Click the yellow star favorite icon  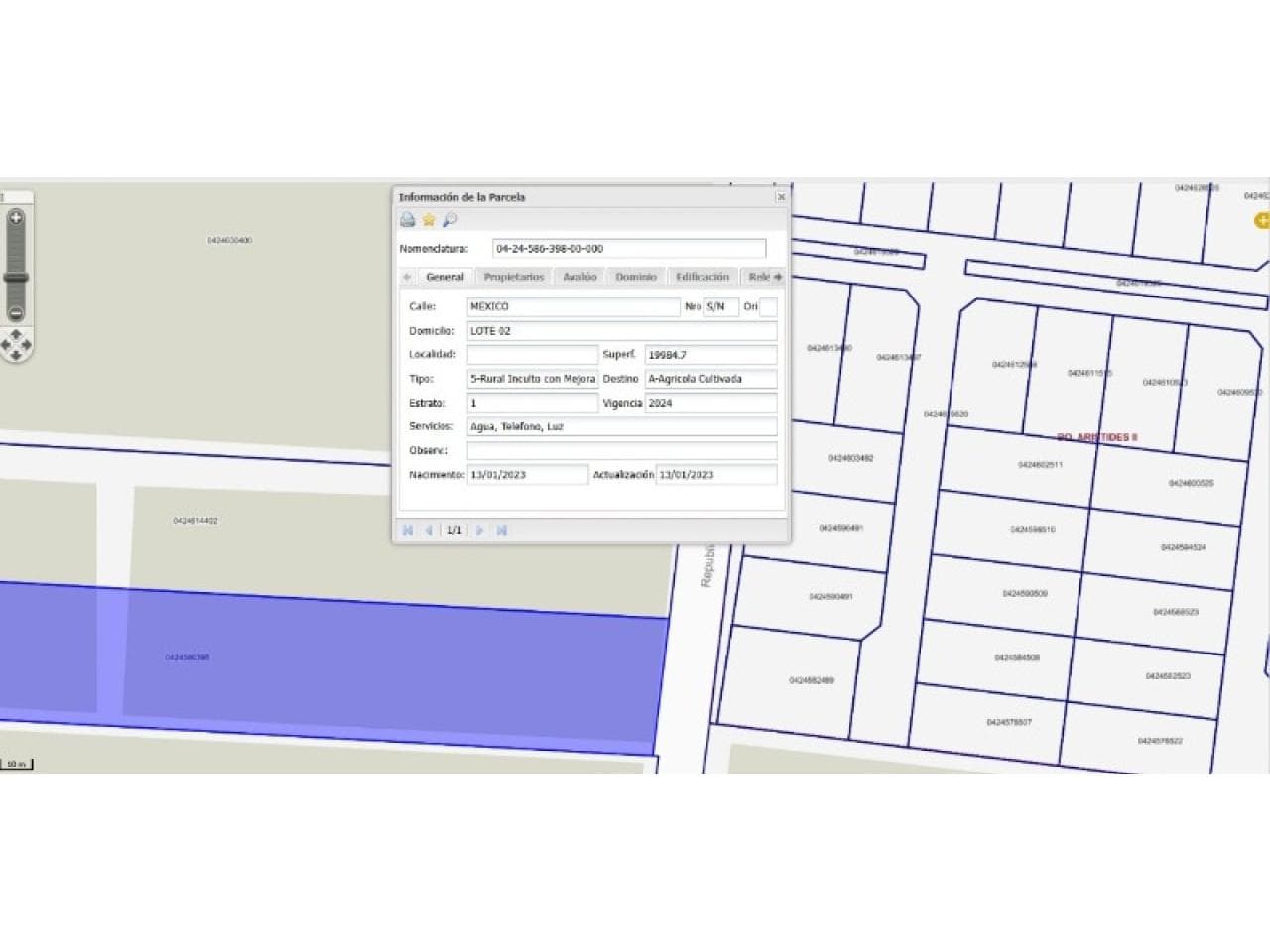[429, 220]
